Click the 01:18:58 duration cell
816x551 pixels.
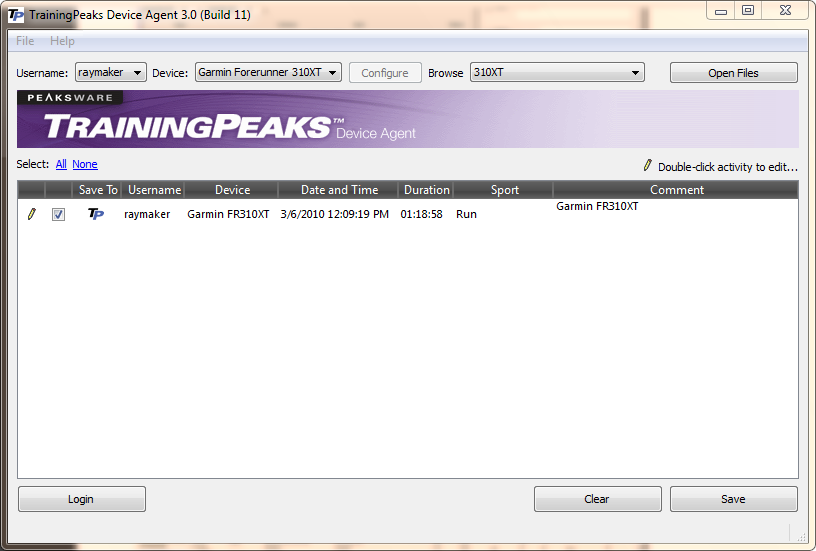[422, 214]
